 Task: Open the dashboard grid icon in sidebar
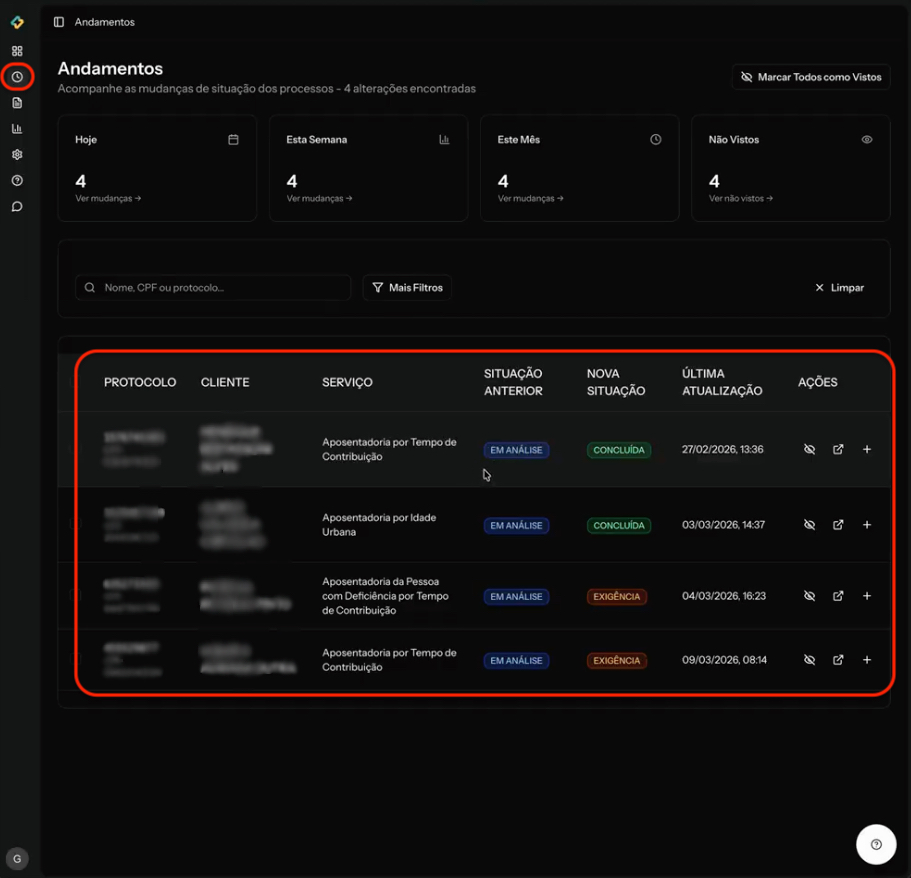pos(17,51)
